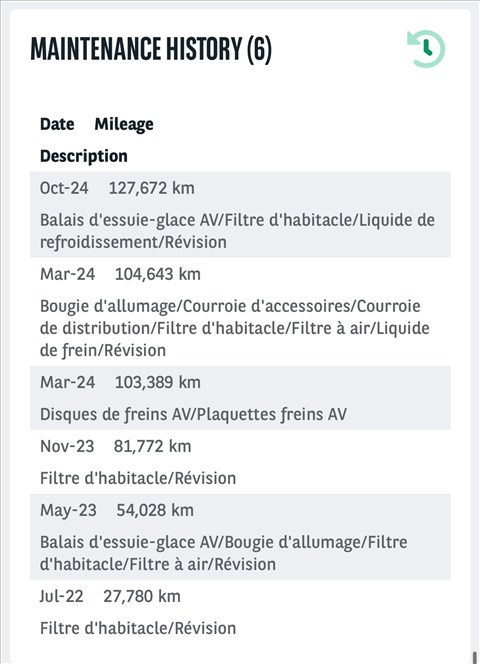This screenshot has width=480, height=664.
Task: Select the 127,672 km mileage value
Action: (x=152, y=188)
